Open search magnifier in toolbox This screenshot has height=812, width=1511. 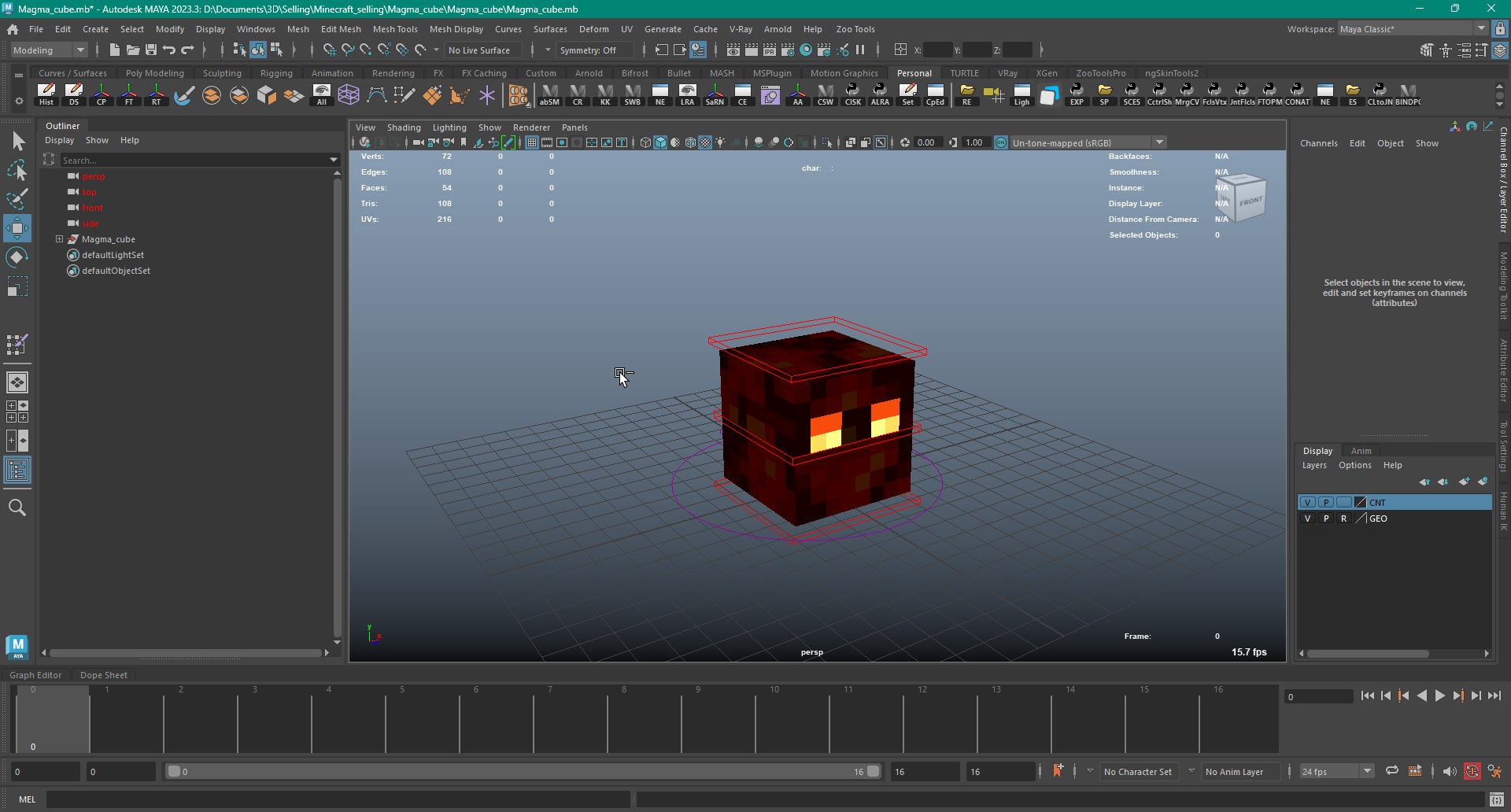point(17,507)
